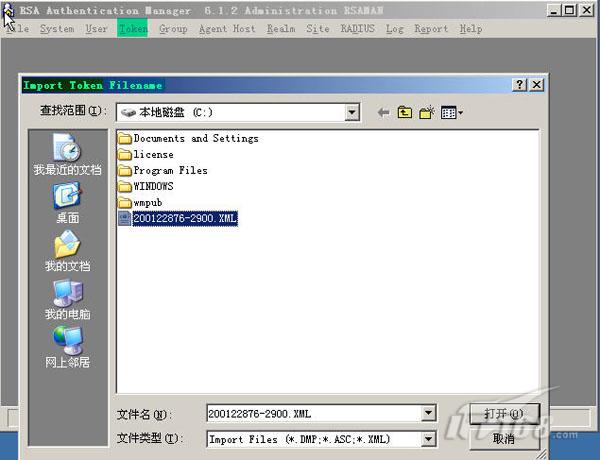Click the Back arrow icon in dialog toolbar
The width and height of the screenshot is (600, 460).
(383, 113)
